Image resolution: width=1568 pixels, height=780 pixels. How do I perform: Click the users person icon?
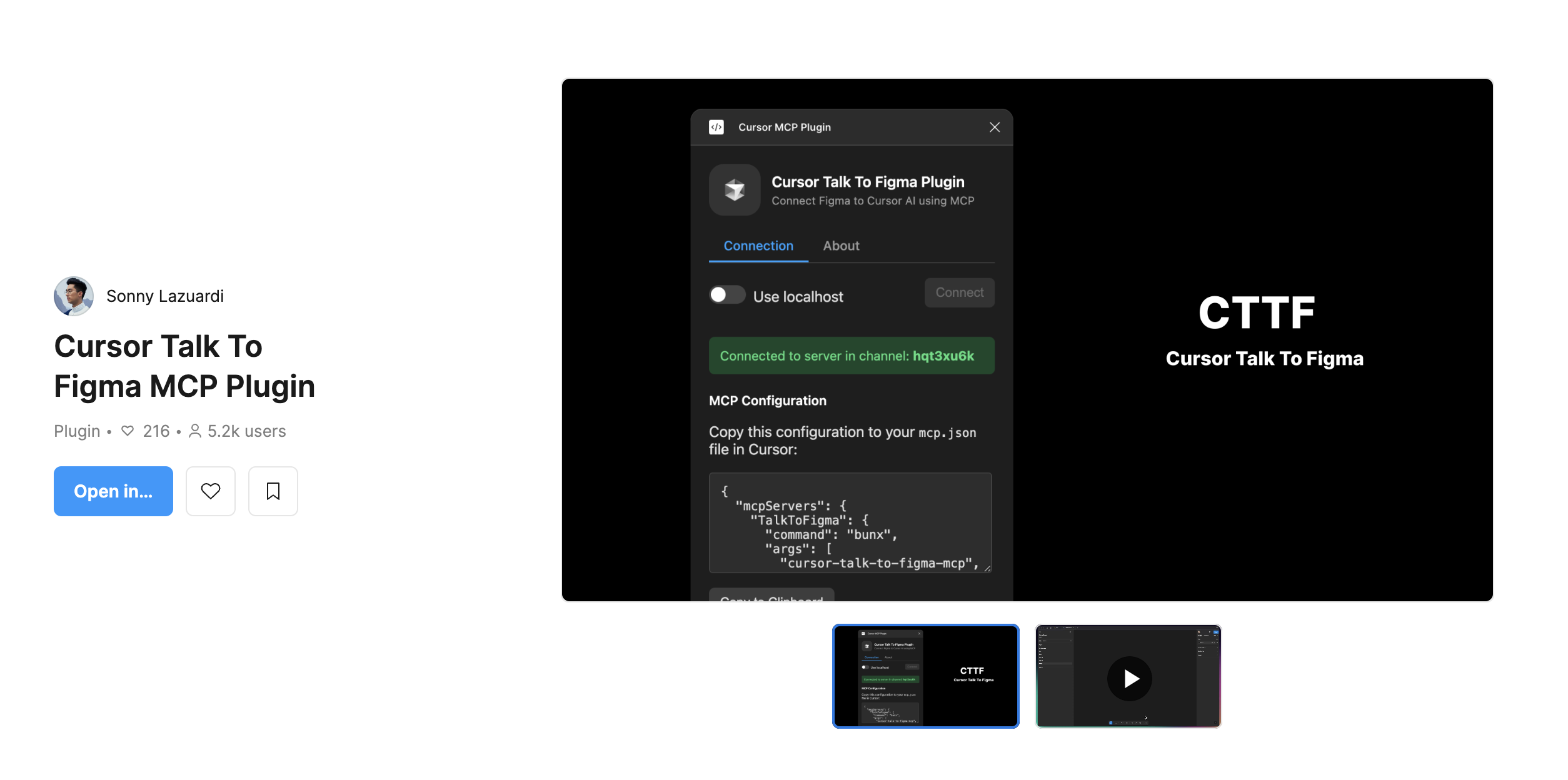(x=195, y=431)
